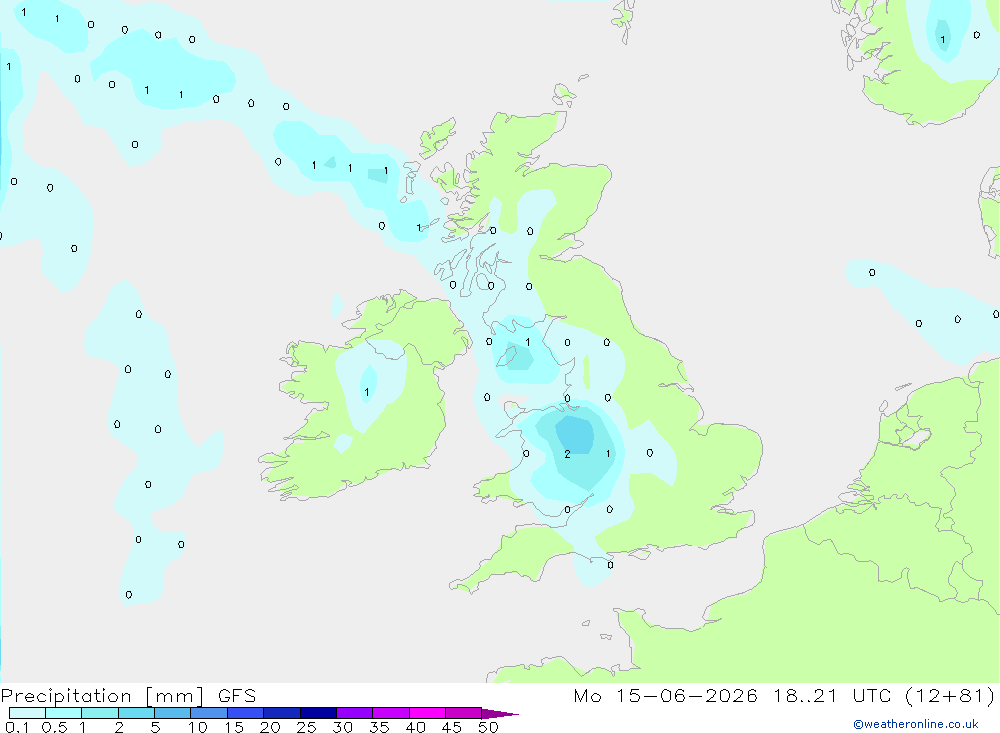Click the legend label '45'
1000x733 pixels.
452,727
